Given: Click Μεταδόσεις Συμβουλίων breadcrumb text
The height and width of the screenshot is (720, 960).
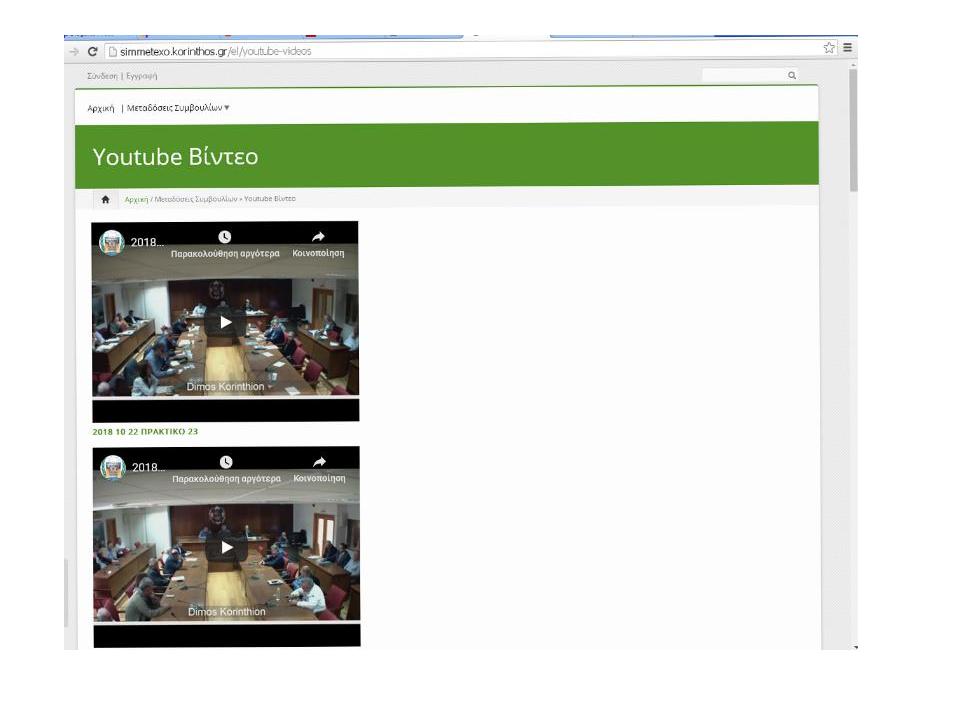Looking at the screenshot, I should (195, 199).
